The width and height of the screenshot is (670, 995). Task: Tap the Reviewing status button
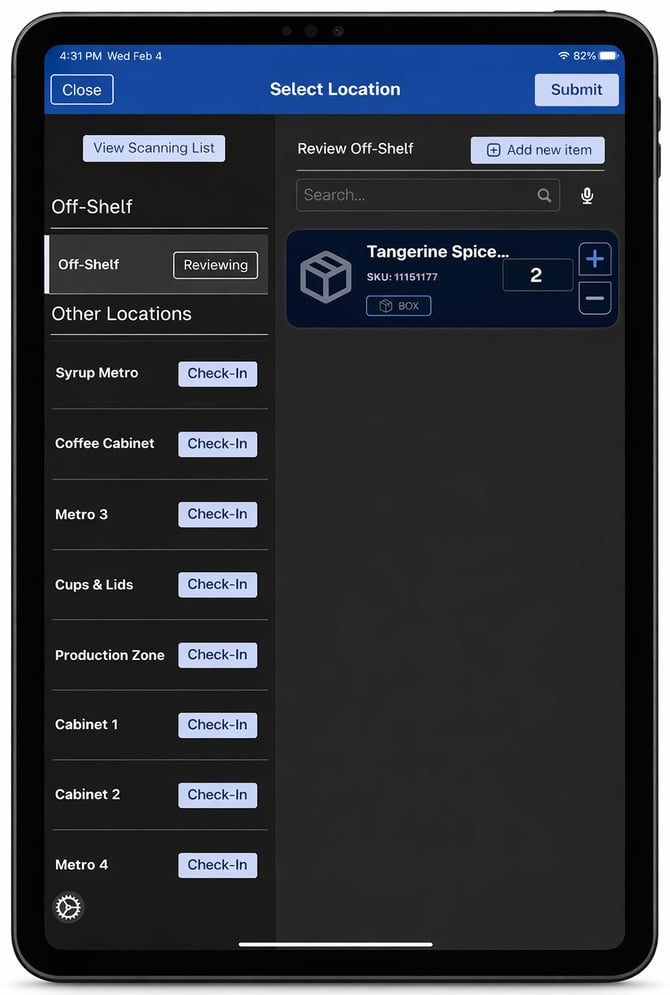click(x=216, y=265)
